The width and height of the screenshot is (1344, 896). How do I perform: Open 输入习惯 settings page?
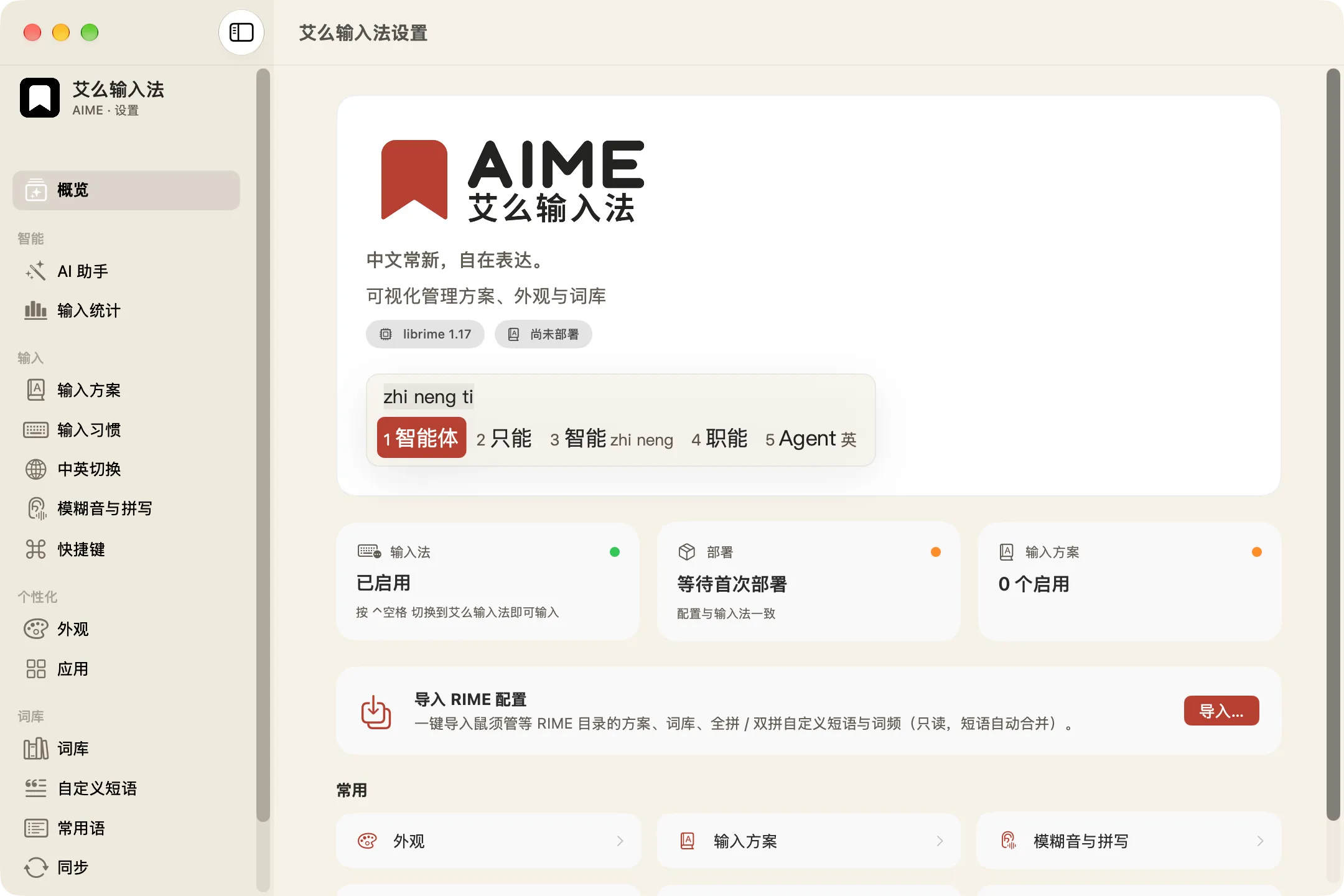126,430
